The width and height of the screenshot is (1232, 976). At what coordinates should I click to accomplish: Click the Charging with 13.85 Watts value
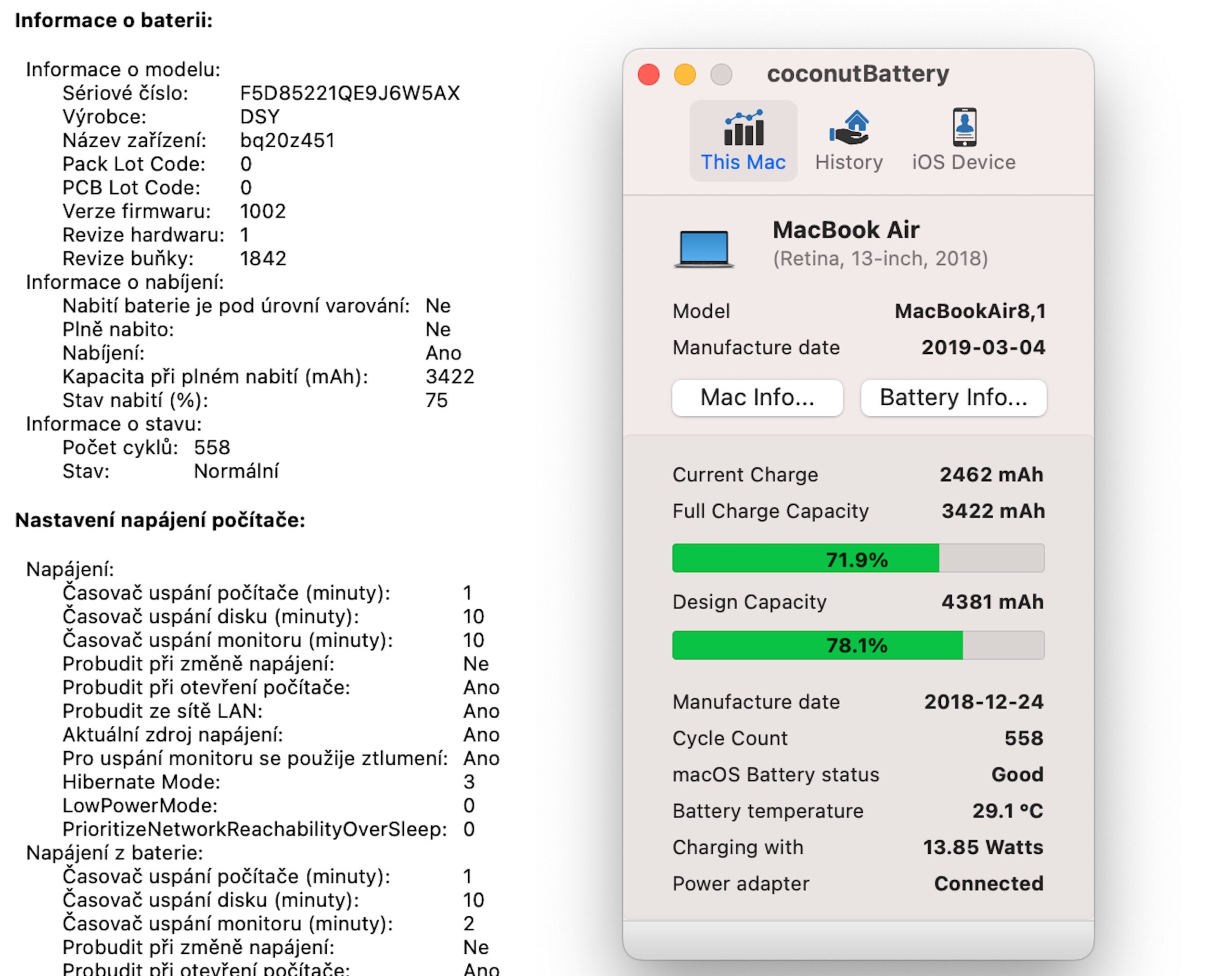tap(983, 848)
